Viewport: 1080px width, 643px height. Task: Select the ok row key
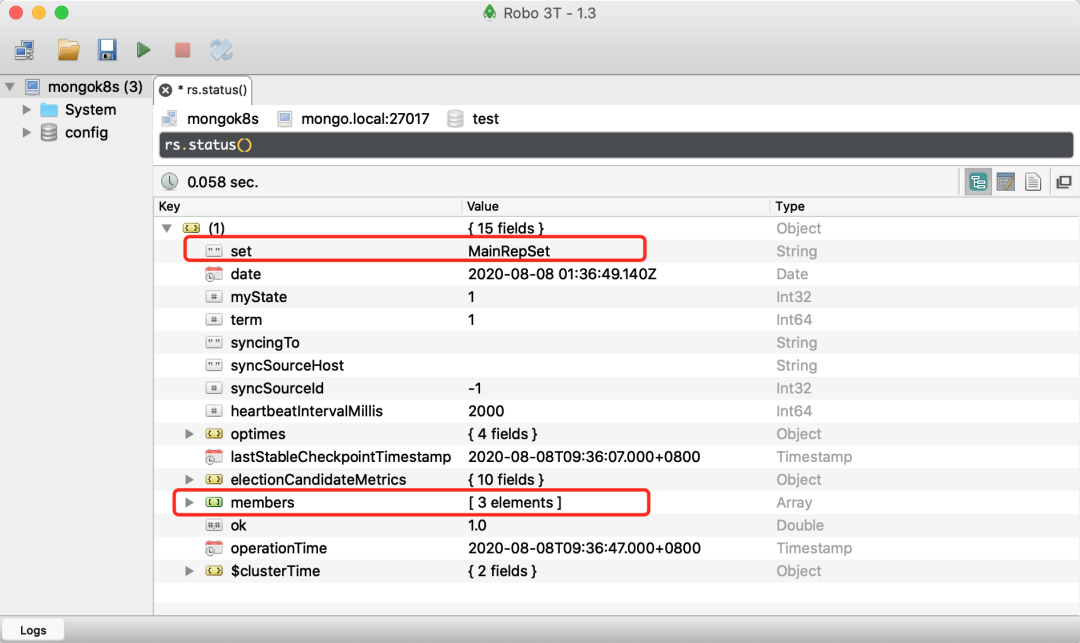click(x=238, y=525)
